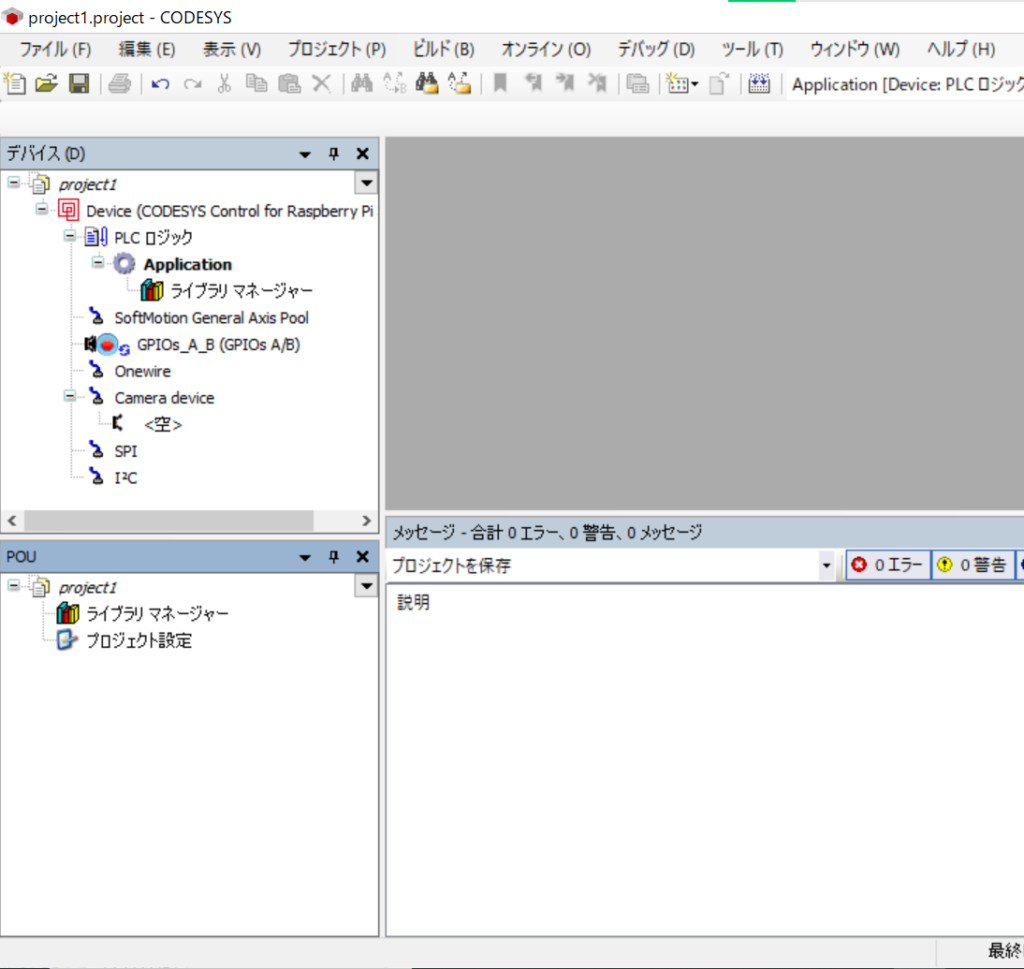Click the Print icon in the toolbar
Screen dimensions: 1024x969
click(x=120, y=84)
